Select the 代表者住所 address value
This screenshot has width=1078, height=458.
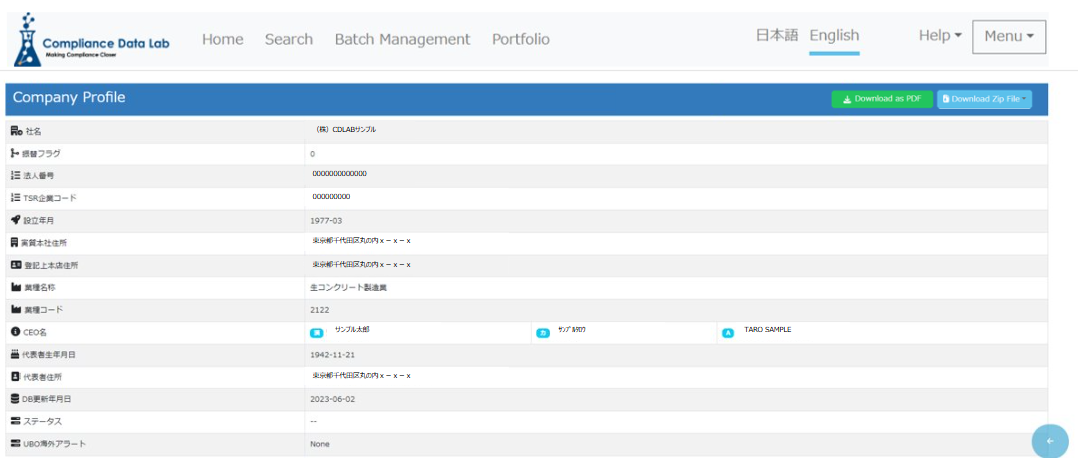click(x=362, y=376)
